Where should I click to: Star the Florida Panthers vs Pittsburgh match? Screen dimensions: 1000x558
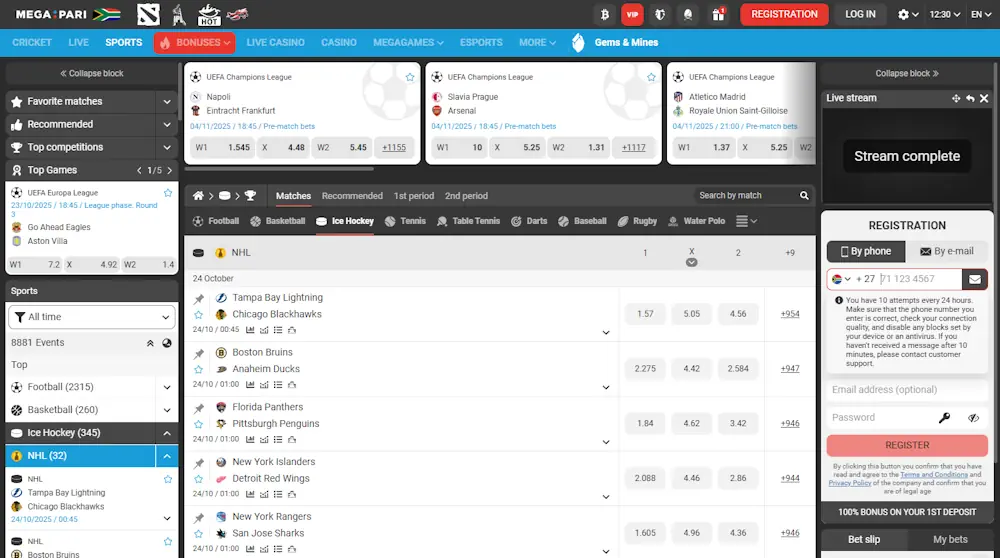point(199,425)
